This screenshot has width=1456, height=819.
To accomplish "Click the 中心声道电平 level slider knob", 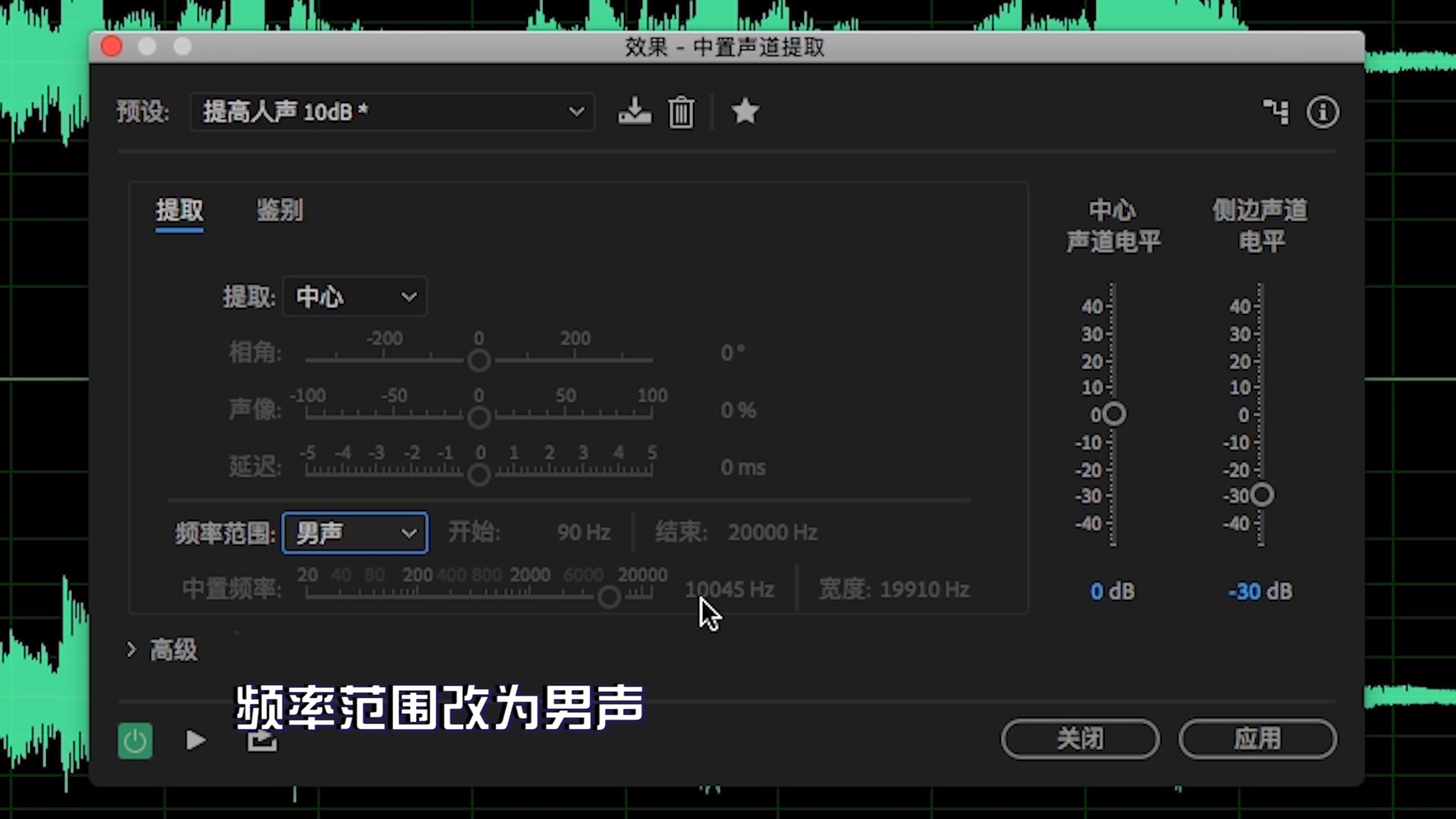I will (x=1114, y=414).
